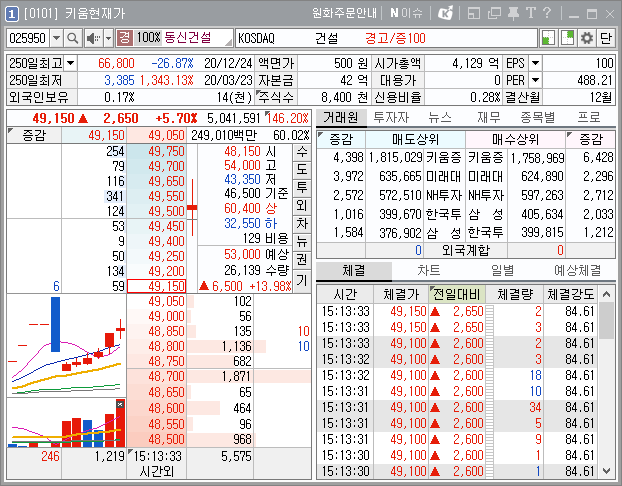This screenshot has width=622, height=486.
Task: Click the 경고/증100 status text
Action: click(x=395, y=38)
